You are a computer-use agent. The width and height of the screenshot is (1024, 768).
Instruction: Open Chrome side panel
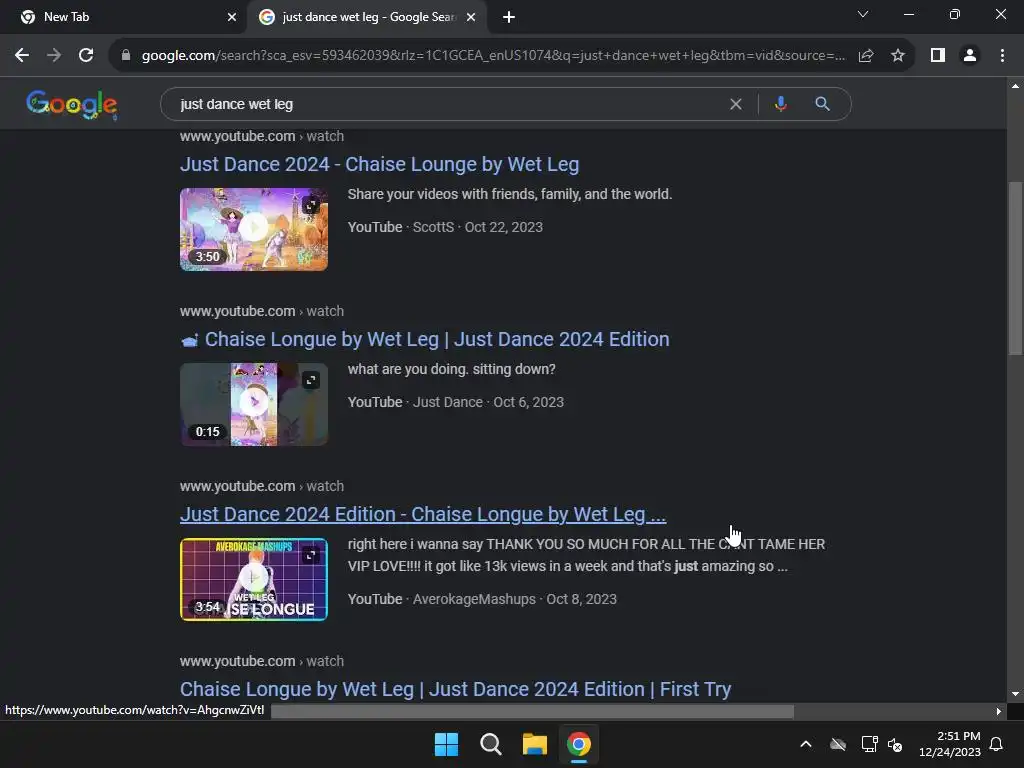click(x=938, y=56)
